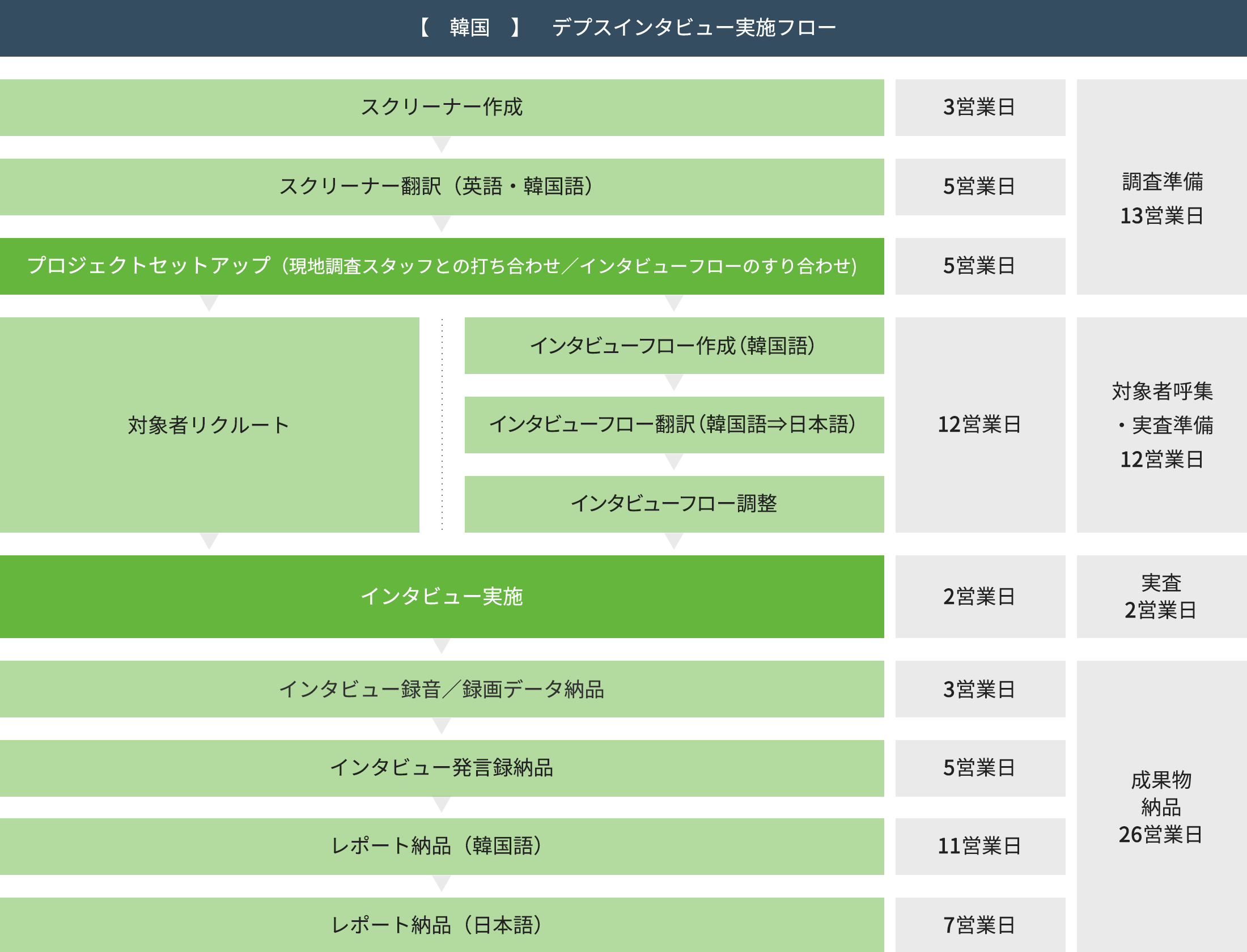The image size is (1247, 952).
Task: Select the 対象者リクルート block
Action: tap(209, 424)
